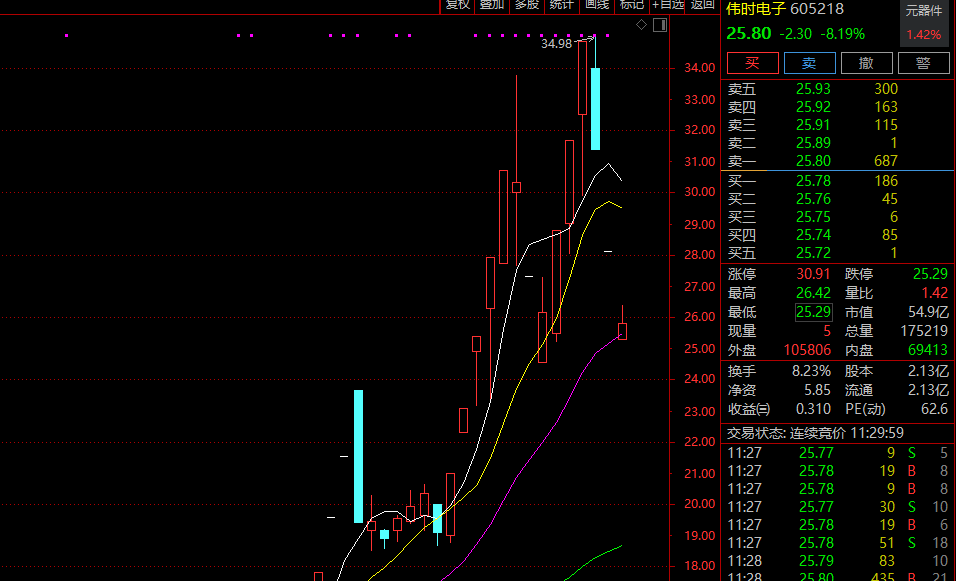
Task: Click 返回 to go back
Action: tap(702, 5)
